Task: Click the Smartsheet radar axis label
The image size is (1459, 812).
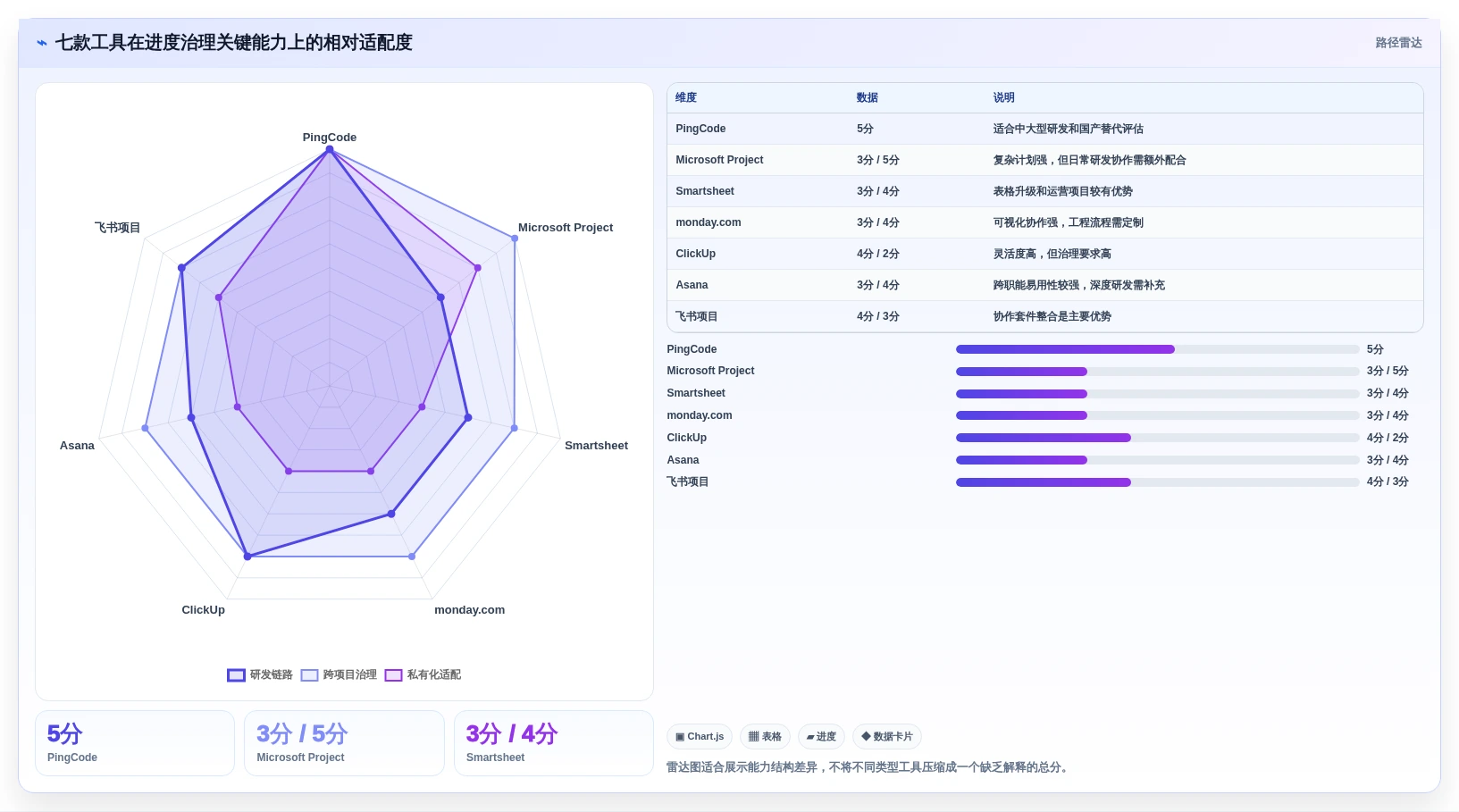Action: click(x=596, y=446)
